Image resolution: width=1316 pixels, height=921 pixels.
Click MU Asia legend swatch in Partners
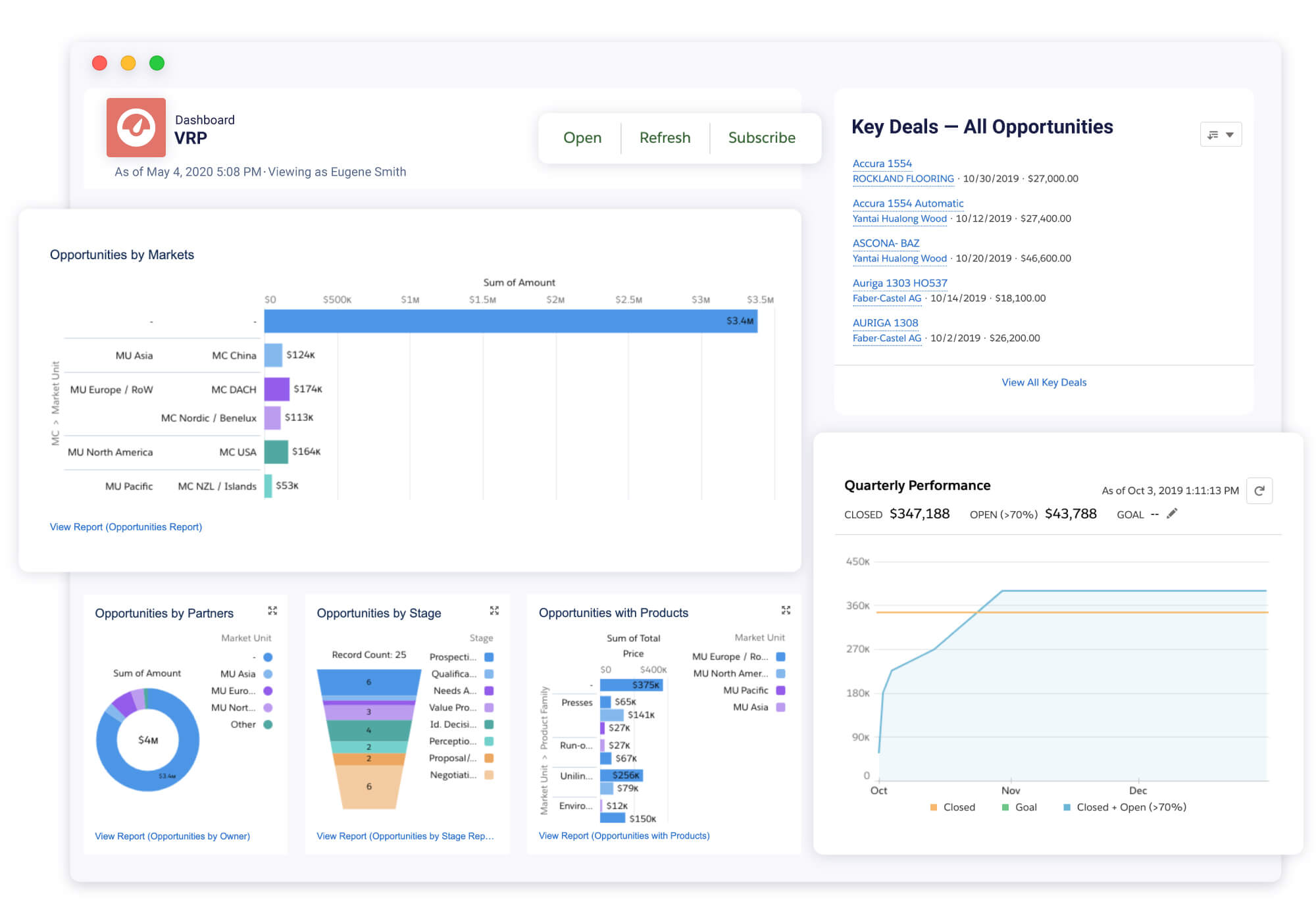(268, 674)
